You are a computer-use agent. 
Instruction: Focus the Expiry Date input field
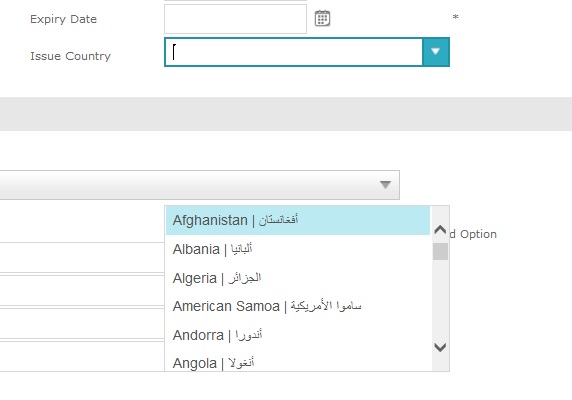point(235,19)
